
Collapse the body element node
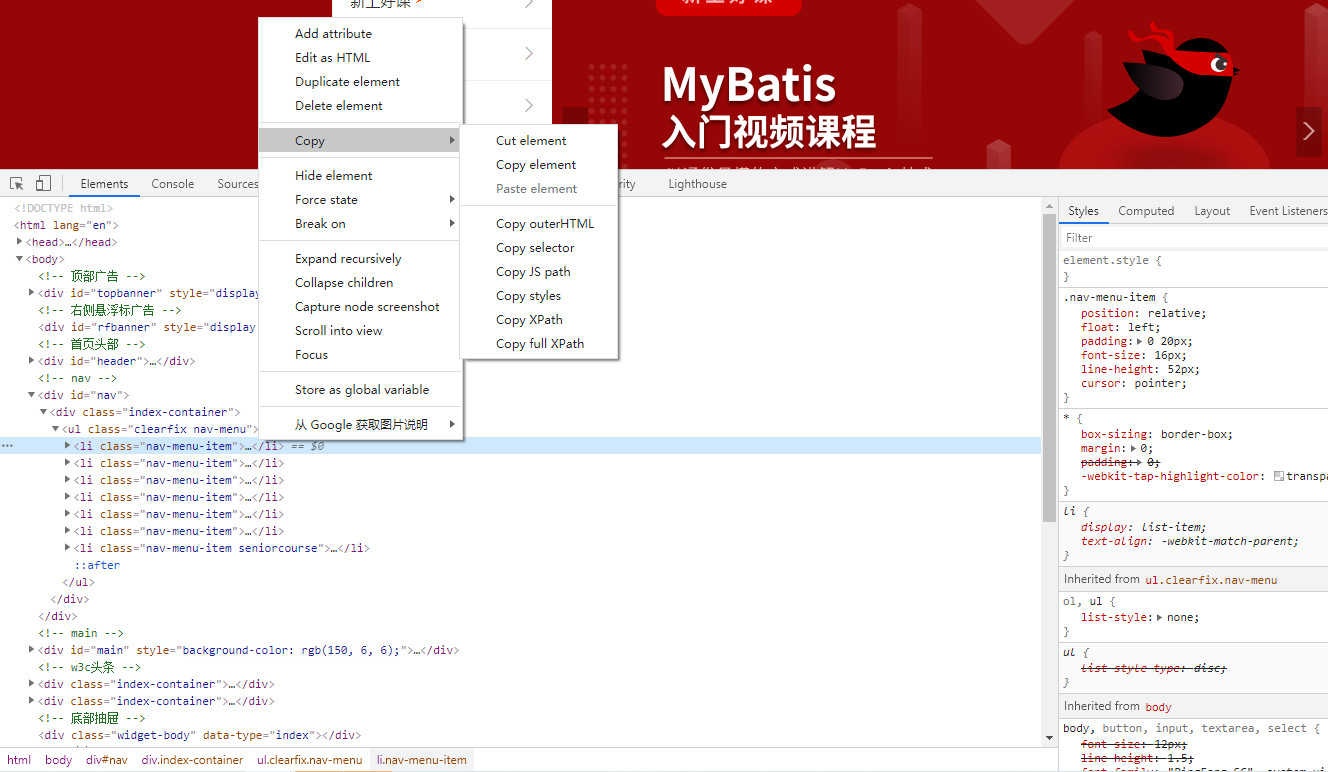(x=20, y=259)
